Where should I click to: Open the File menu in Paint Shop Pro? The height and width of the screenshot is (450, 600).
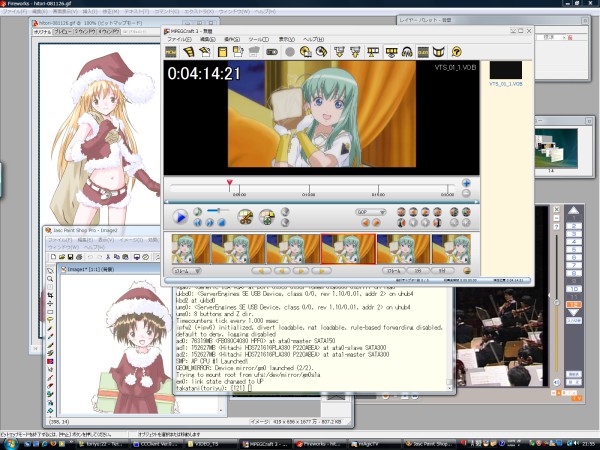click(59, 240)
